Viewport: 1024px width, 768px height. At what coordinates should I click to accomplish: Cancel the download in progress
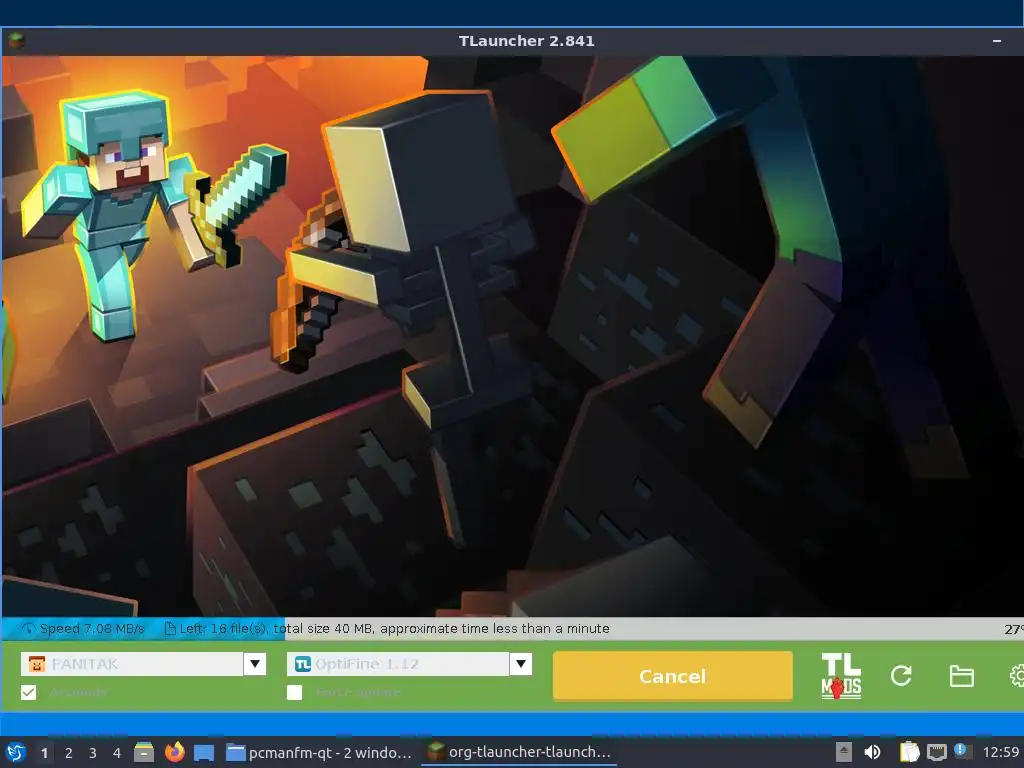click(673, 676)
